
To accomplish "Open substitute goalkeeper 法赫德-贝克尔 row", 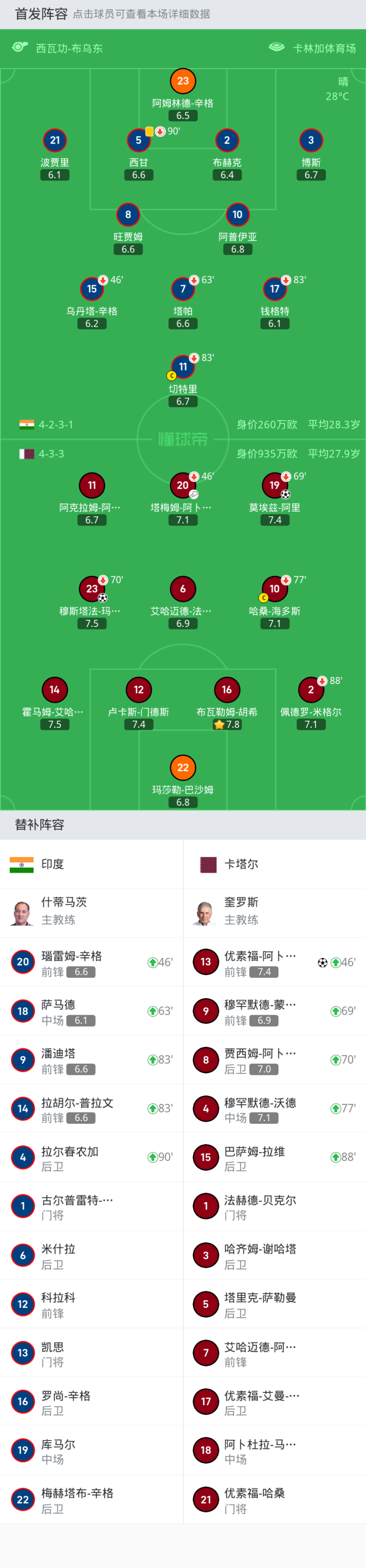I will [x=273, y=1207].
